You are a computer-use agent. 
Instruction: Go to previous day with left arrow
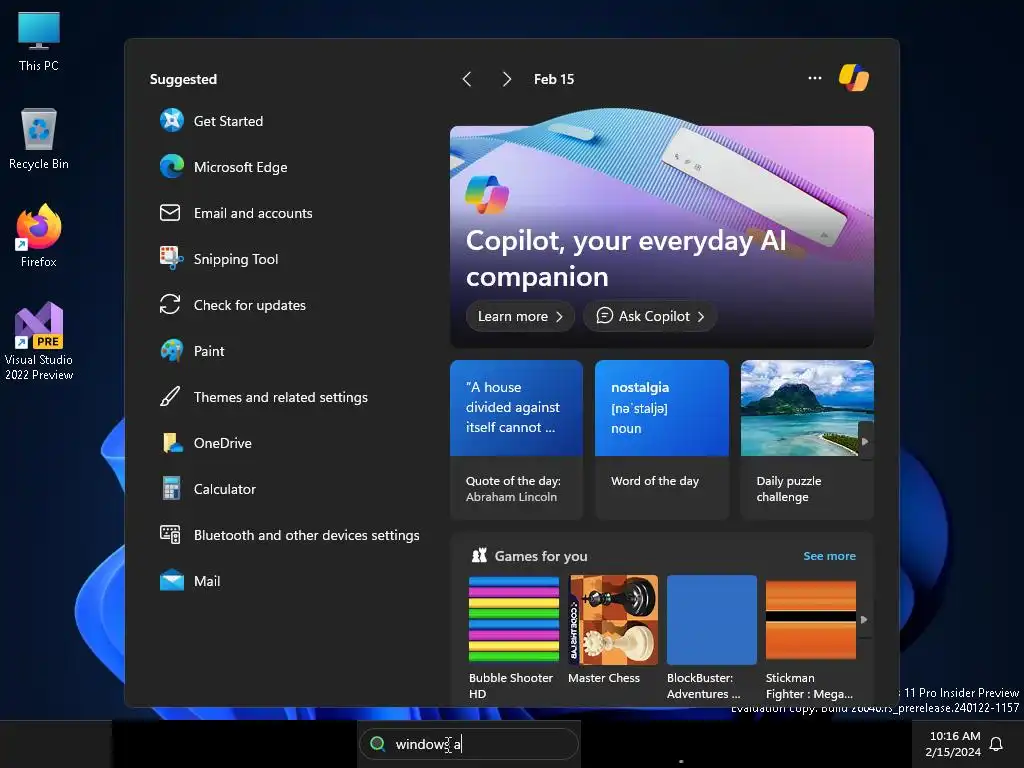pos(467,79)
